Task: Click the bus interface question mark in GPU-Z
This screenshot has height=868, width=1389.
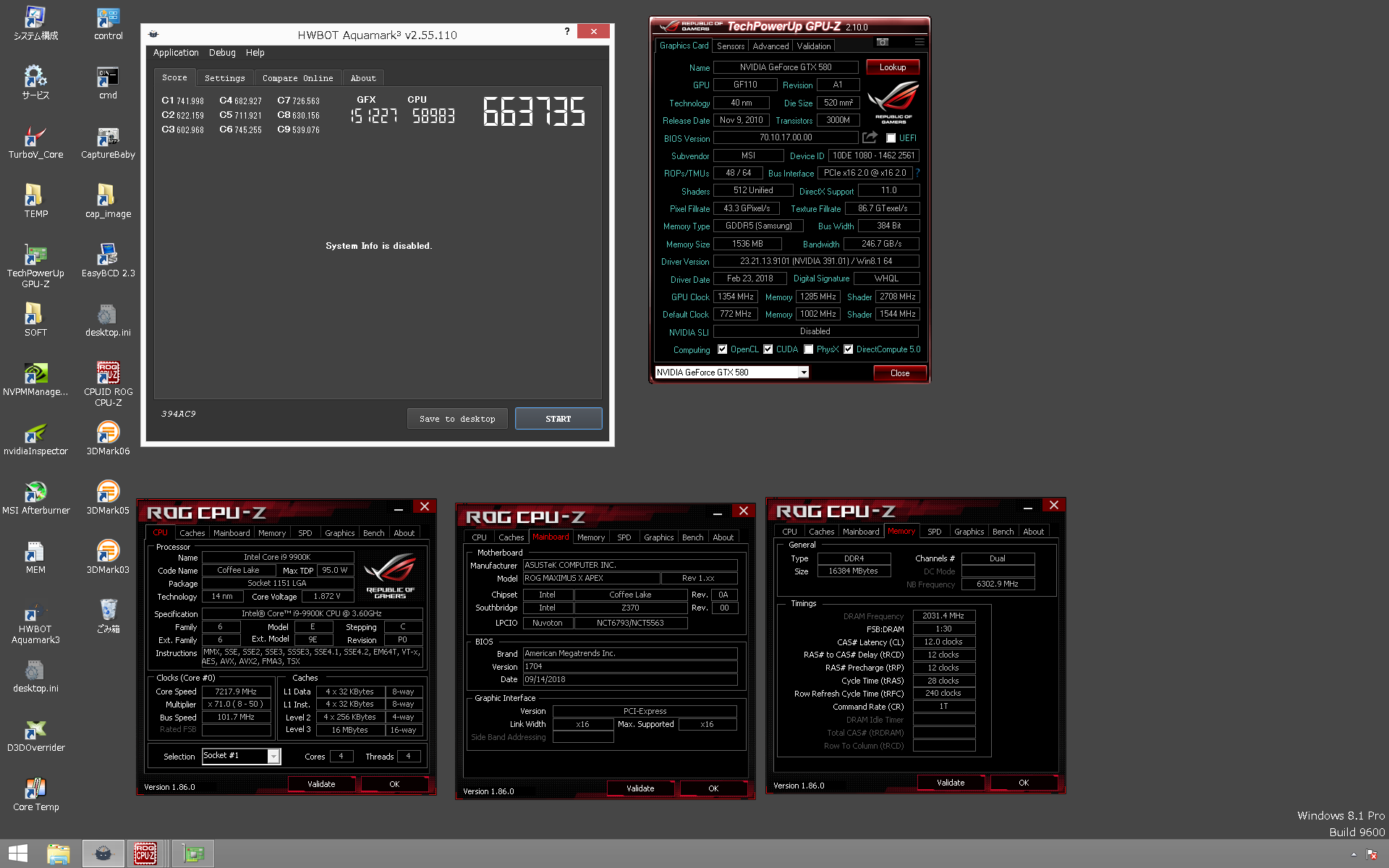Action: (917, 173)
